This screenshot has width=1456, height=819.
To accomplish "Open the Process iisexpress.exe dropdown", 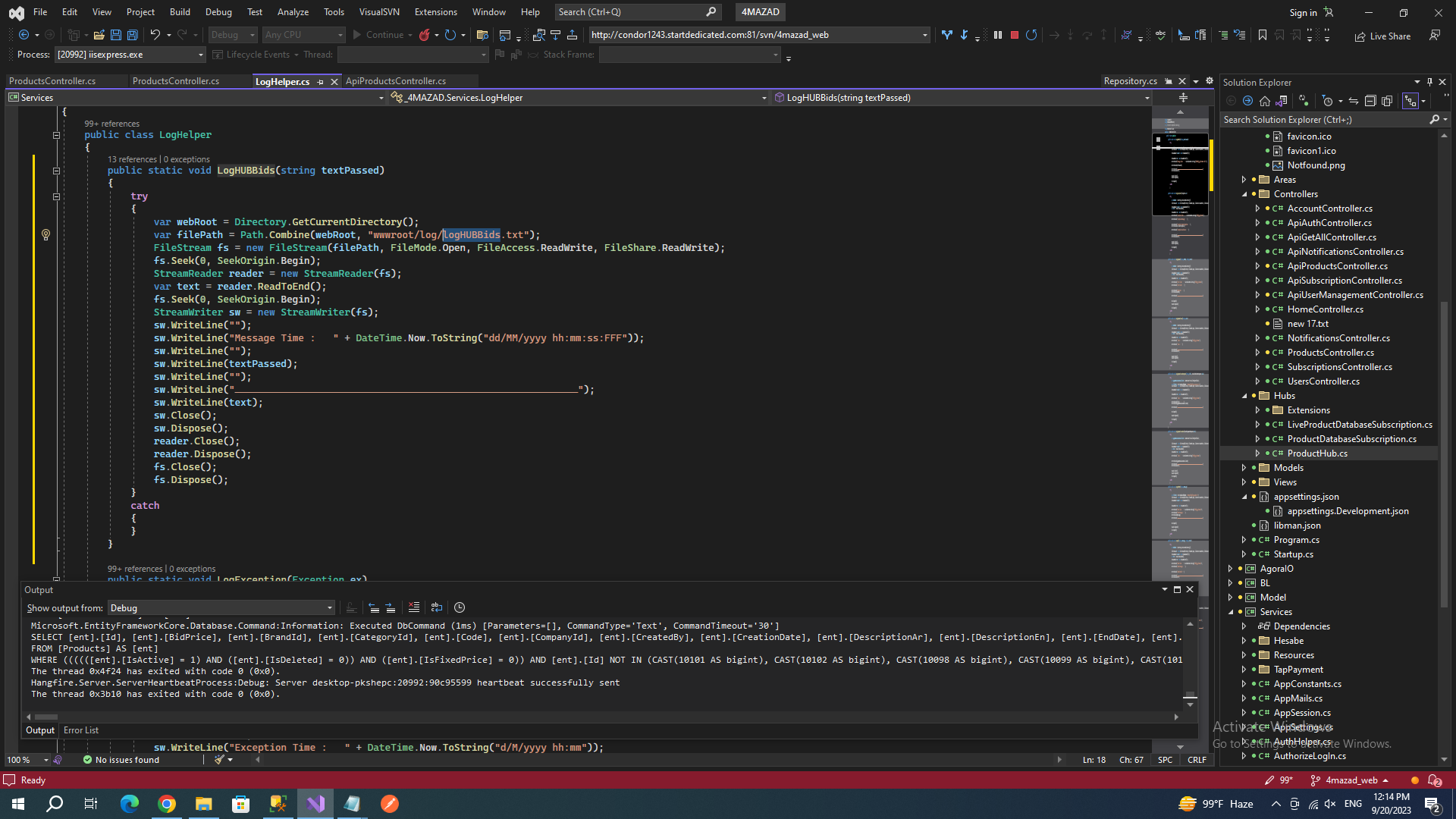I will [200, 55].
